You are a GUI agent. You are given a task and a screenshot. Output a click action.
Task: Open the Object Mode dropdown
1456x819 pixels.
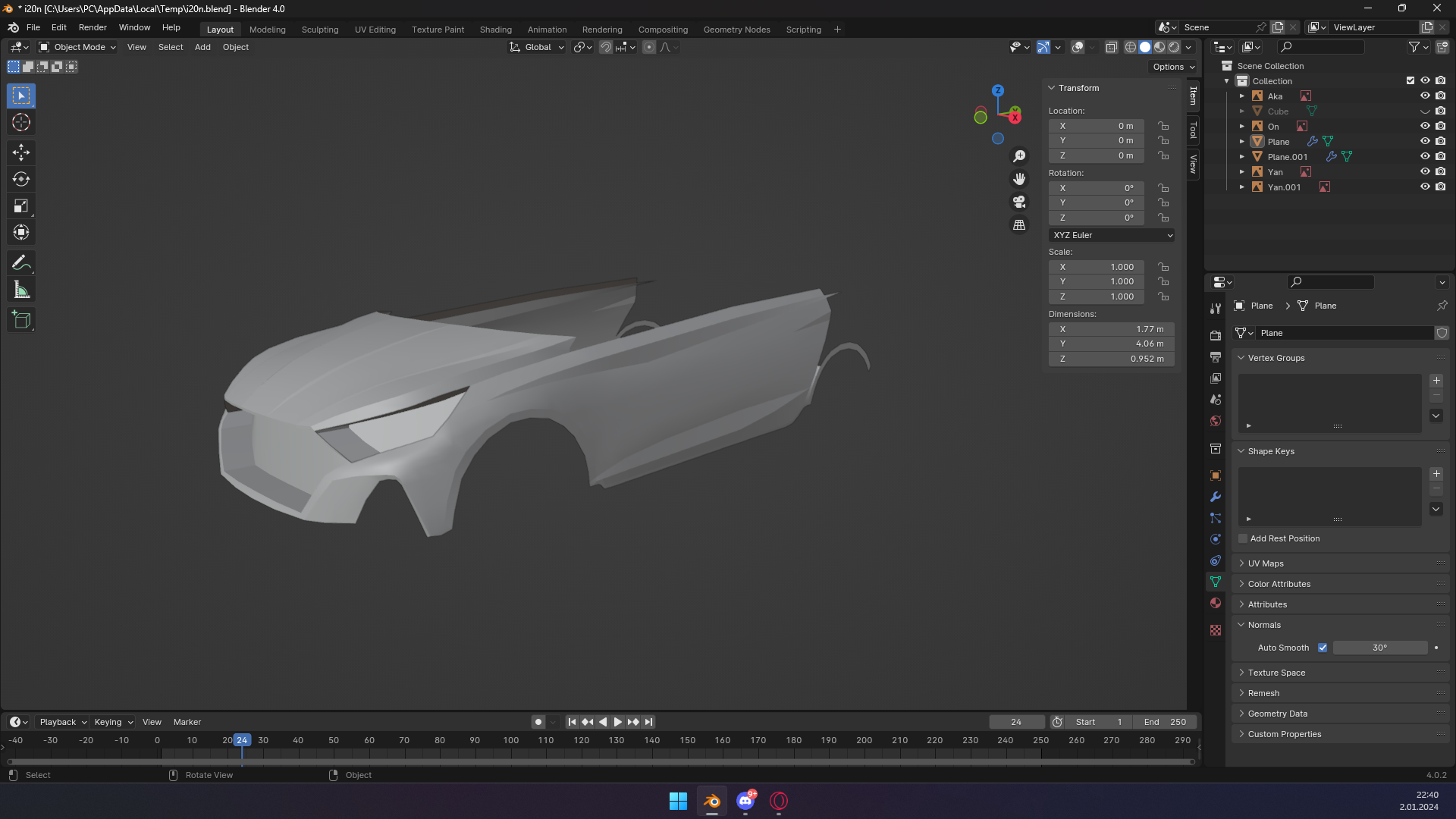[78, 47]
